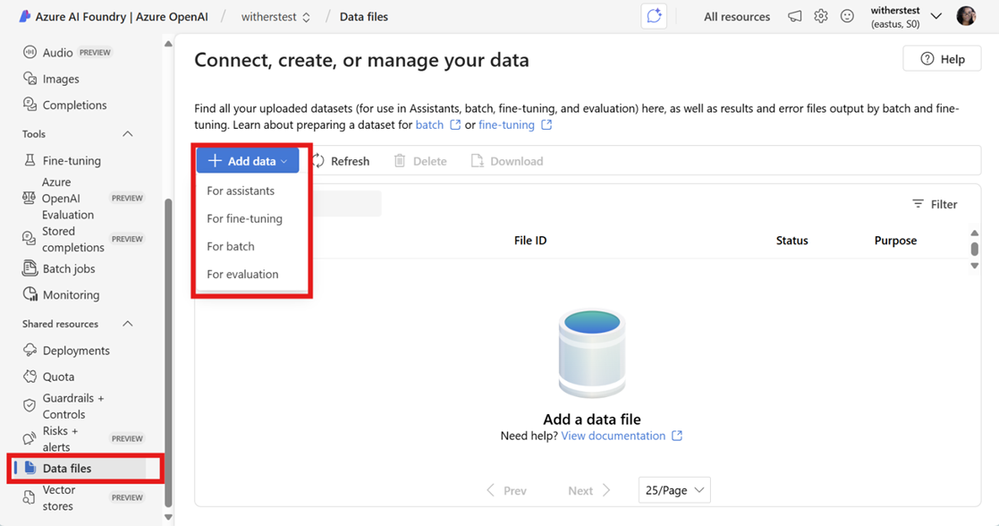Open Deployments page
The height and width of the screenshot is (526, 999).
point(76,350)
